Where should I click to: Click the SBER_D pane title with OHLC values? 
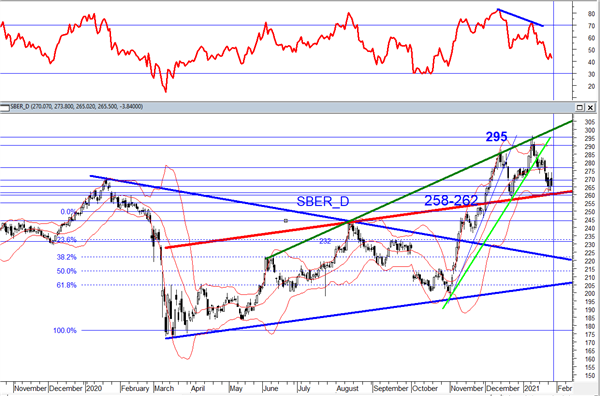77,107
